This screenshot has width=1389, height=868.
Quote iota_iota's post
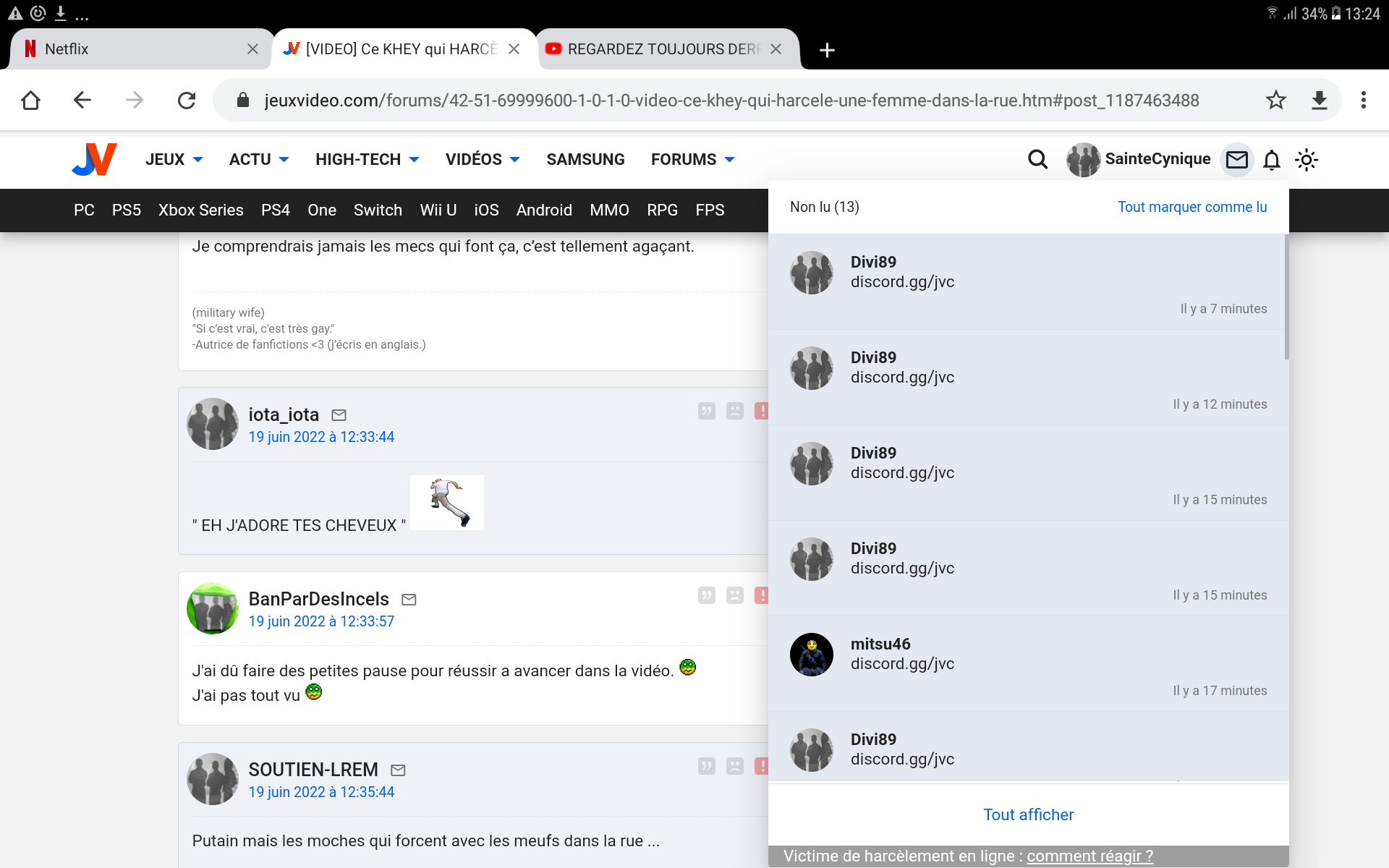coord(706,411)
